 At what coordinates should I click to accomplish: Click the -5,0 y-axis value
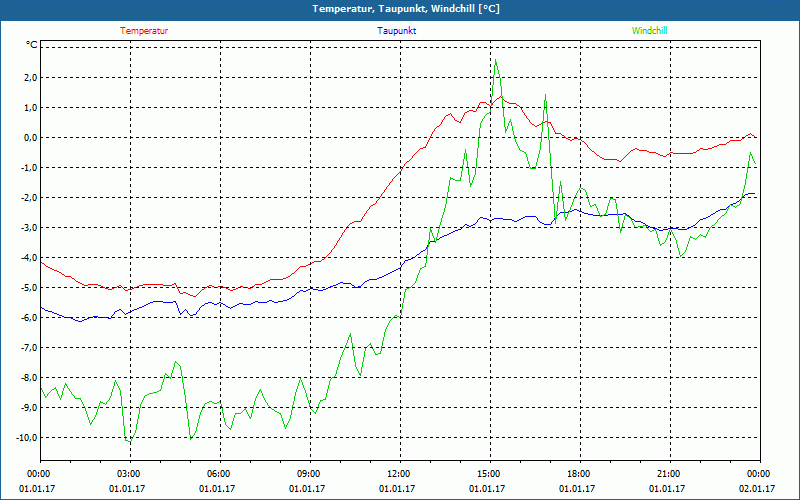pyautogui.click(x=29, y=288)
